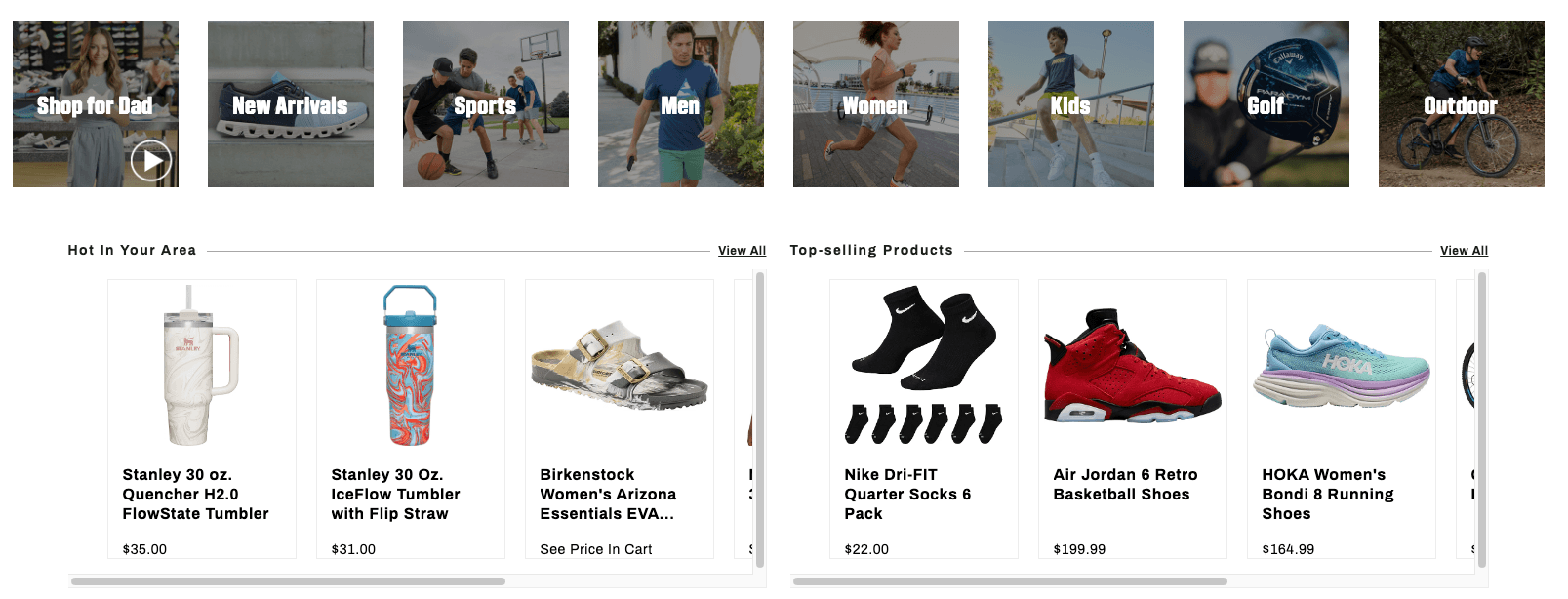Click View All for Hot In Your Area
The image size is (1568, 599).
click(742, 251)
